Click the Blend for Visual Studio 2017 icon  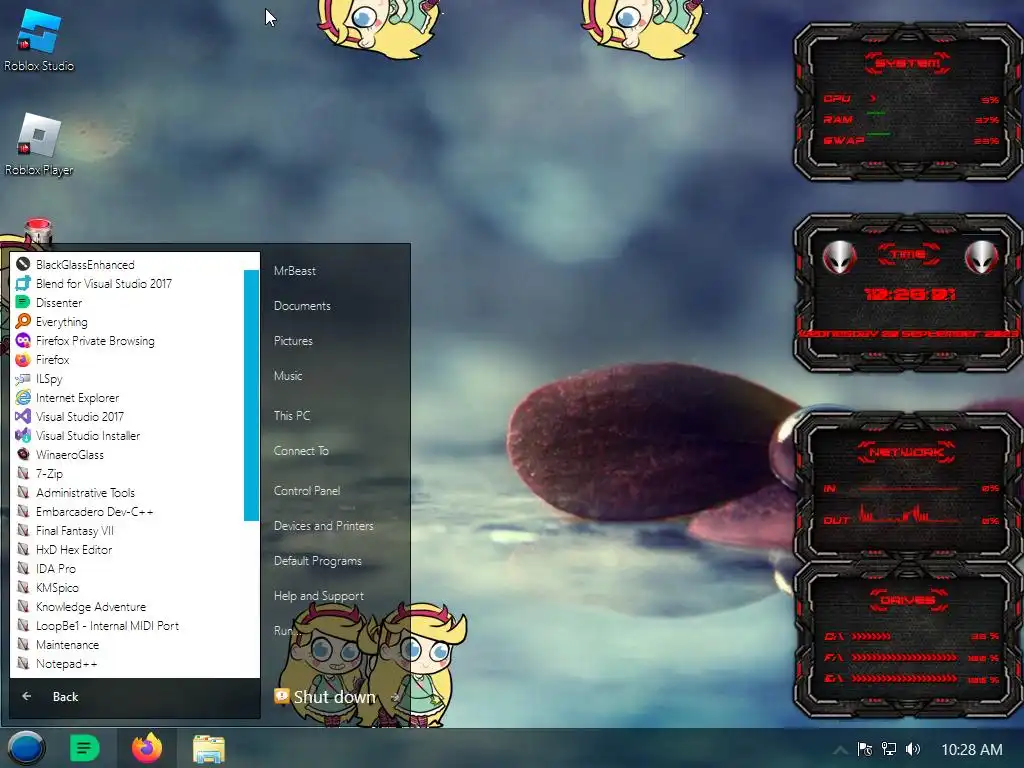pos(23,283)
